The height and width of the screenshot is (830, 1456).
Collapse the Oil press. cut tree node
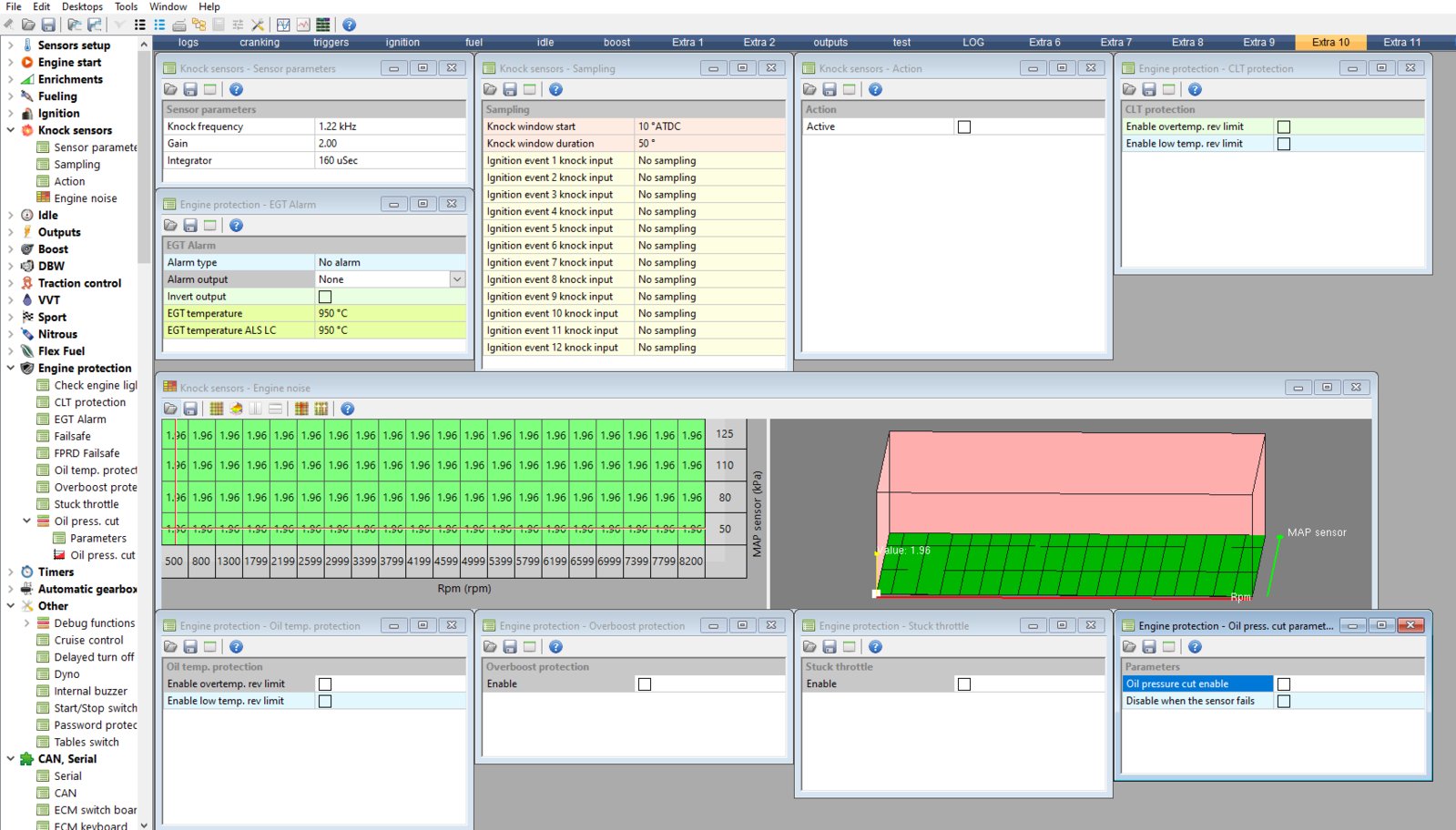26,521
